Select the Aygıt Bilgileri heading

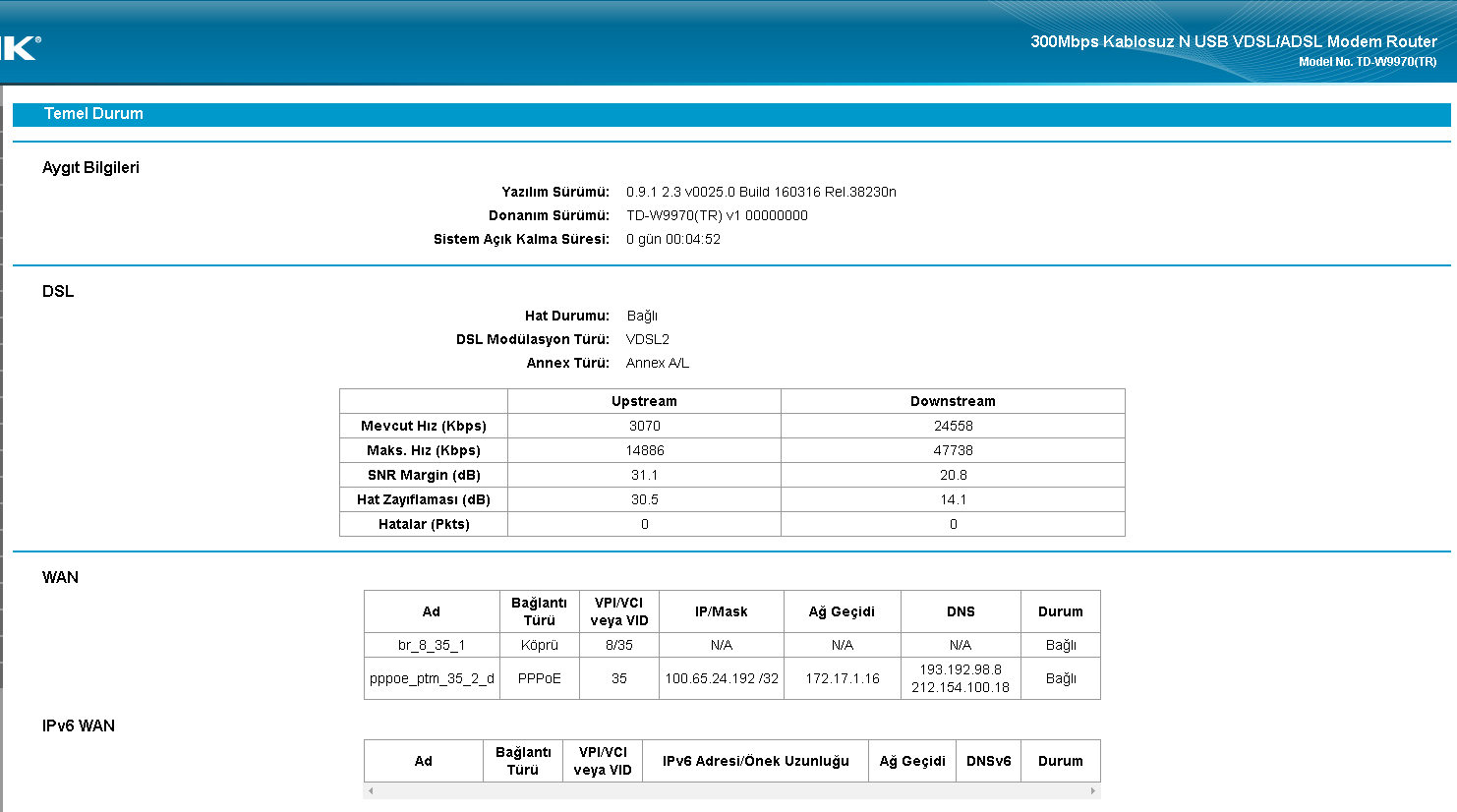(x=90, y=168)
